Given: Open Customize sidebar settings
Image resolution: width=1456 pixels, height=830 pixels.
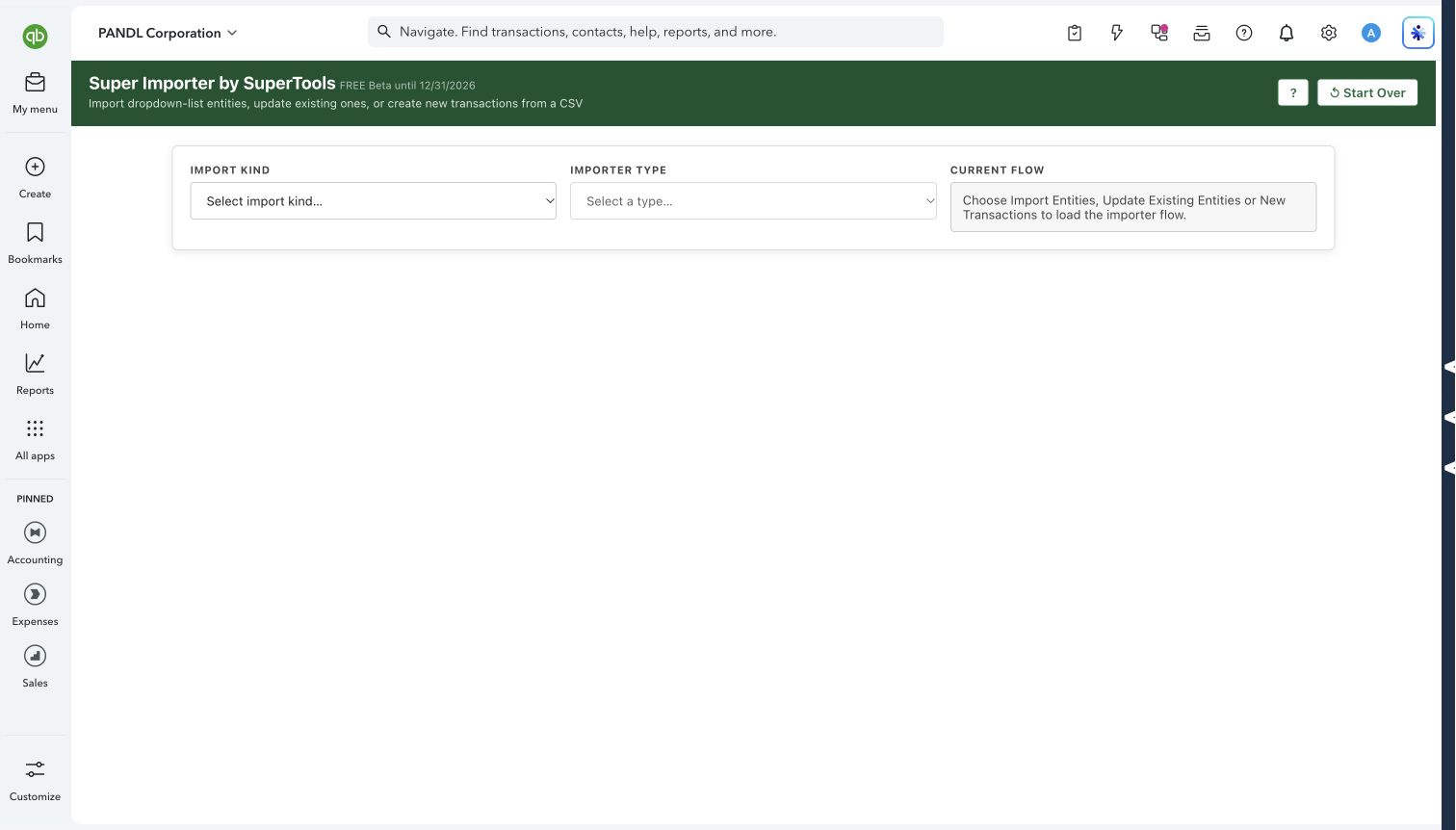Looking at the screenshot, I should [35, 780].
